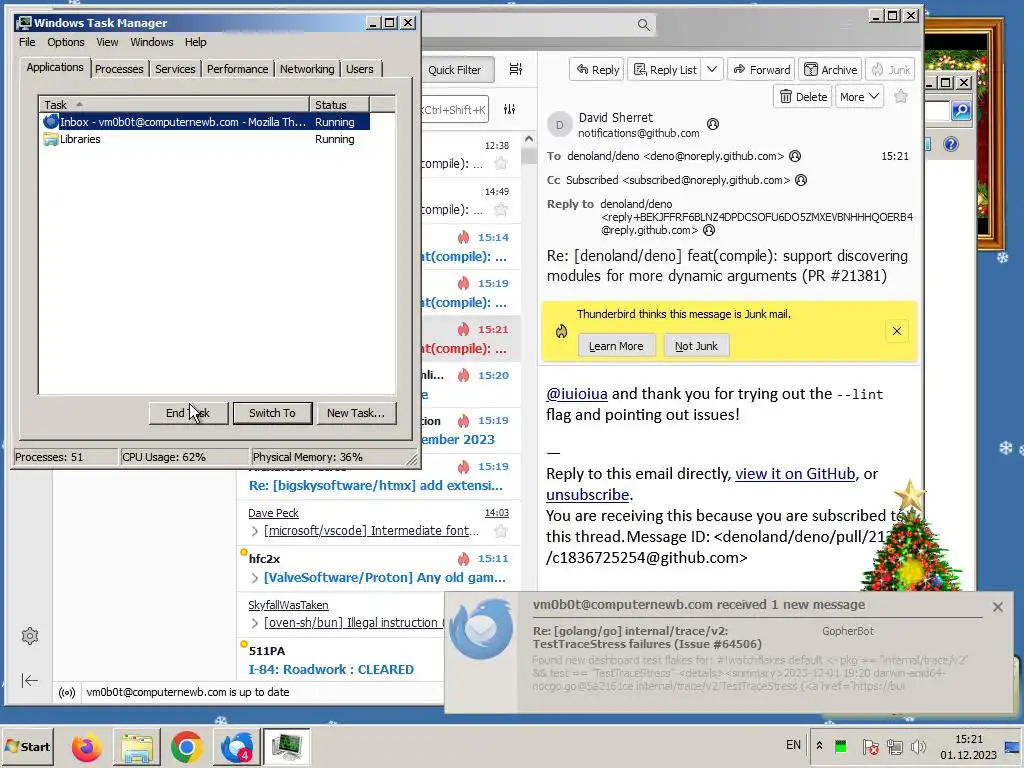The width and height of the screenshot is (1024, 768).
Task: Show hidden system tray icons
Action: click(x=819, y=745)
